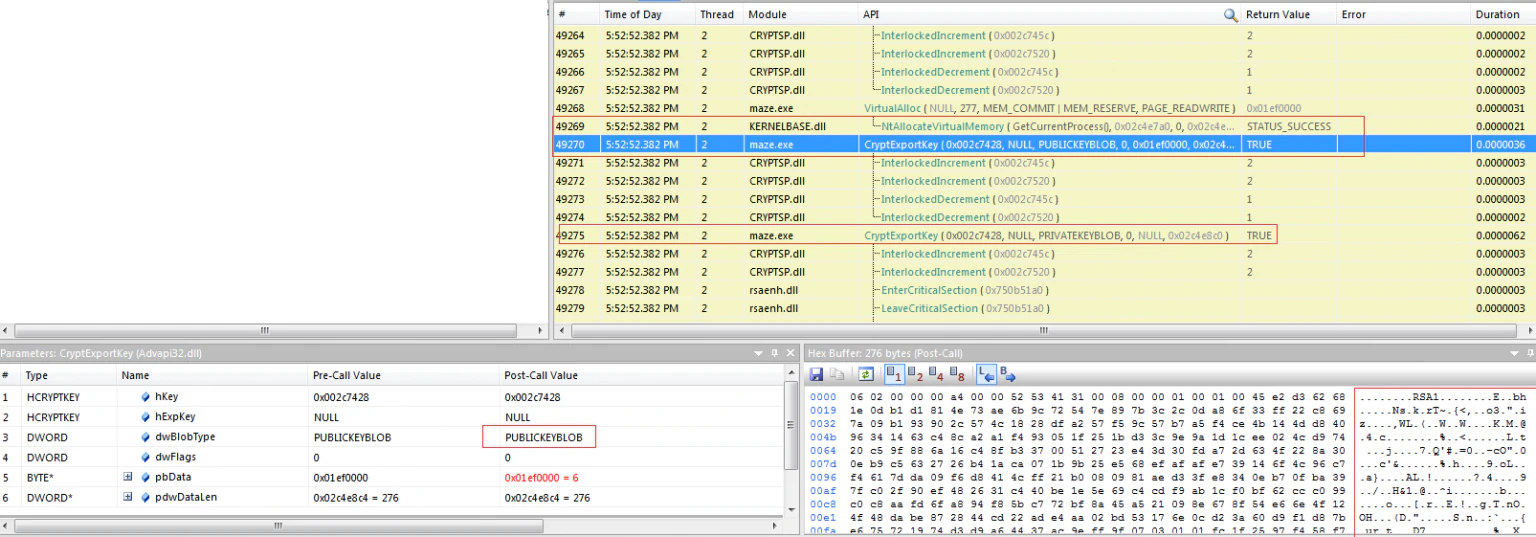Screen dimensions: 1536x537
Task: Sort by Duration column header
Action: point(1503,15)
